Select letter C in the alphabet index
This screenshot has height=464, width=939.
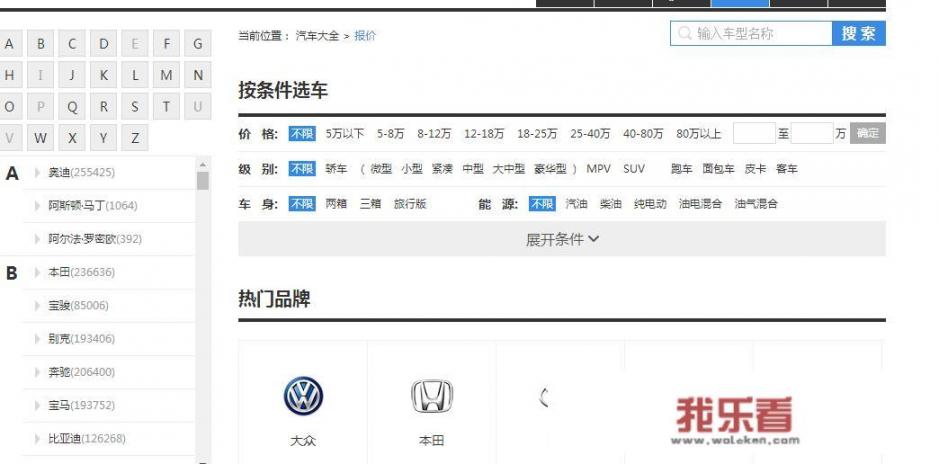pyautogui.click(x=72, y=44)
